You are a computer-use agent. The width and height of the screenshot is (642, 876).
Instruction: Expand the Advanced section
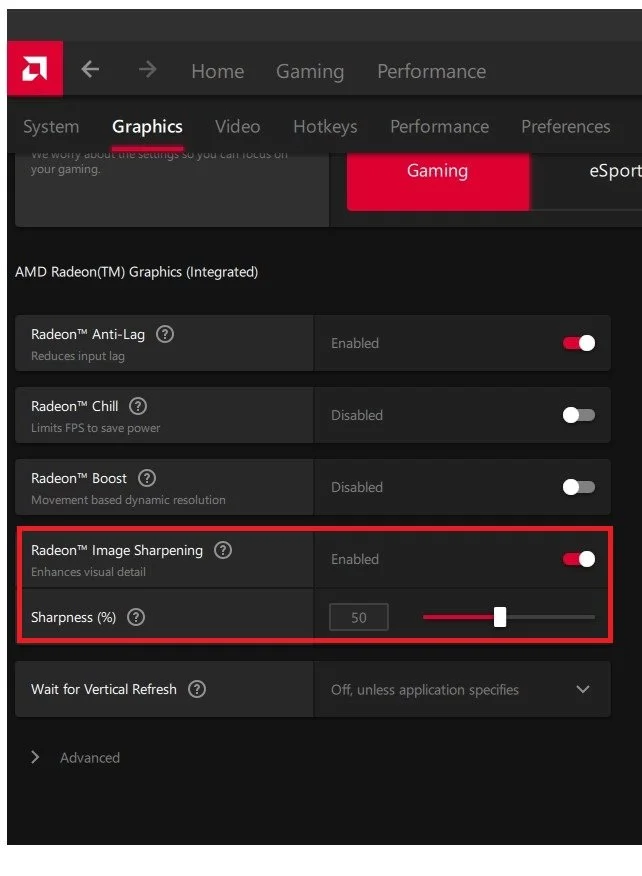pyautogui.click(x=35, y=758)
